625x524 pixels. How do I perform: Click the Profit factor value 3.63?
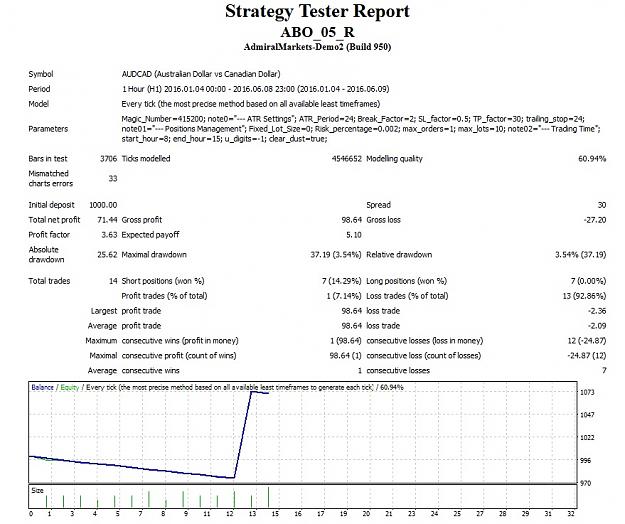(x=109, y=235)
